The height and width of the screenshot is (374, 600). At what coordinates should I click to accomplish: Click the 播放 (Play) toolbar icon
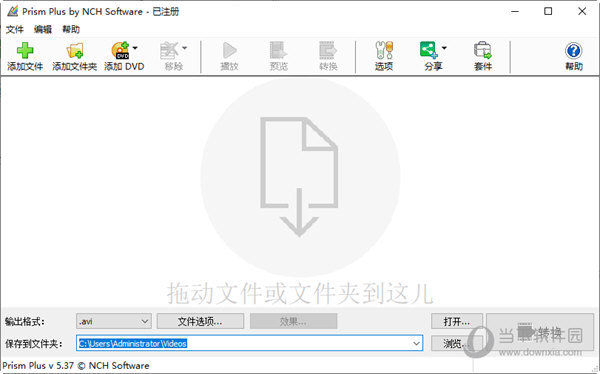coord(230,50)
